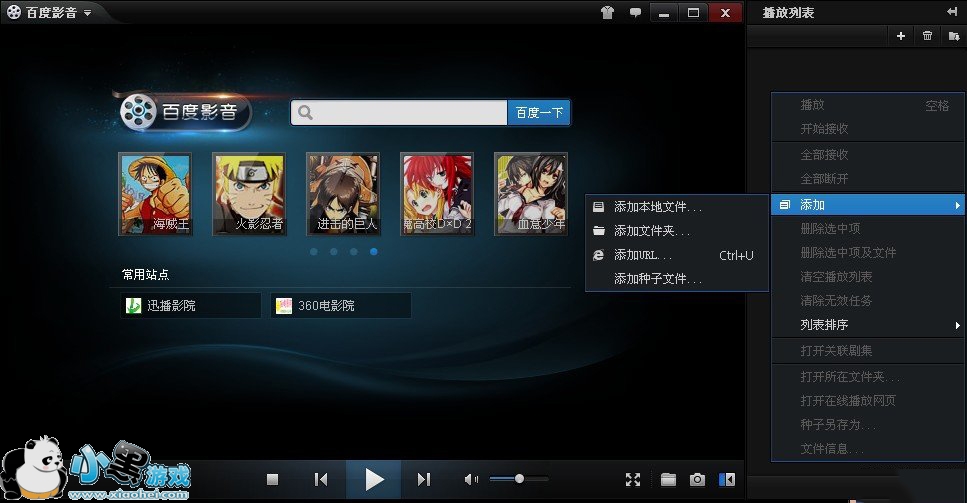Mute audio with the speaker icon

coord(471,479)
